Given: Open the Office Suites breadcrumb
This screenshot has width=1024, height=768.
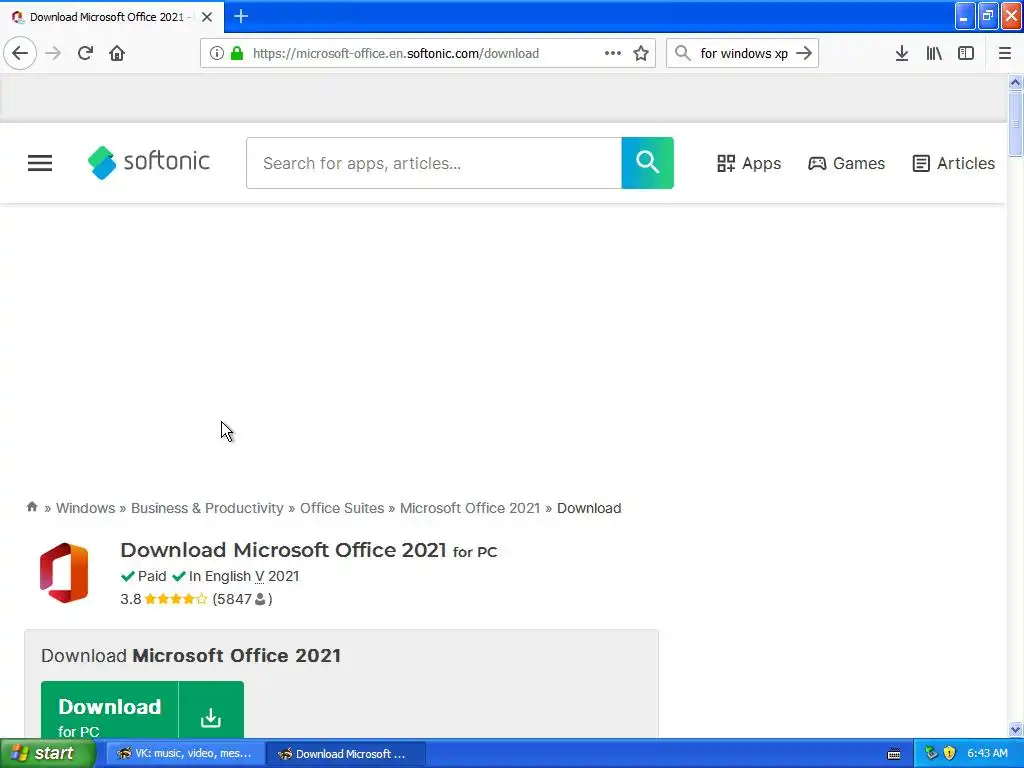Looking at the screenshot, I should 342,508.
